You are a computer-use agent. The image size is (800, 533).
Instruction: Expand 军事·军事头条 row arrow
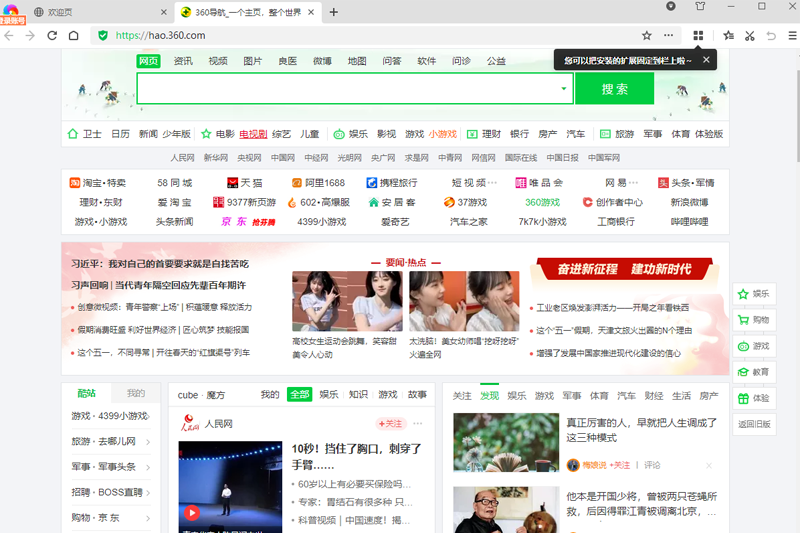pyautogui.click(x=148, y=467)
